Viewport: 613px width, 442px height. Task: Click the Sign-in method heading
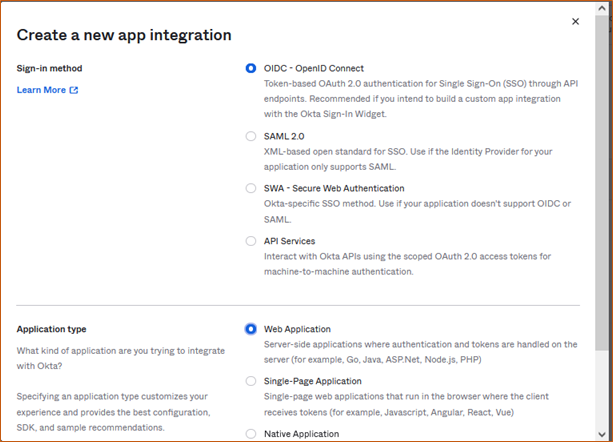[x=49, y=68]
